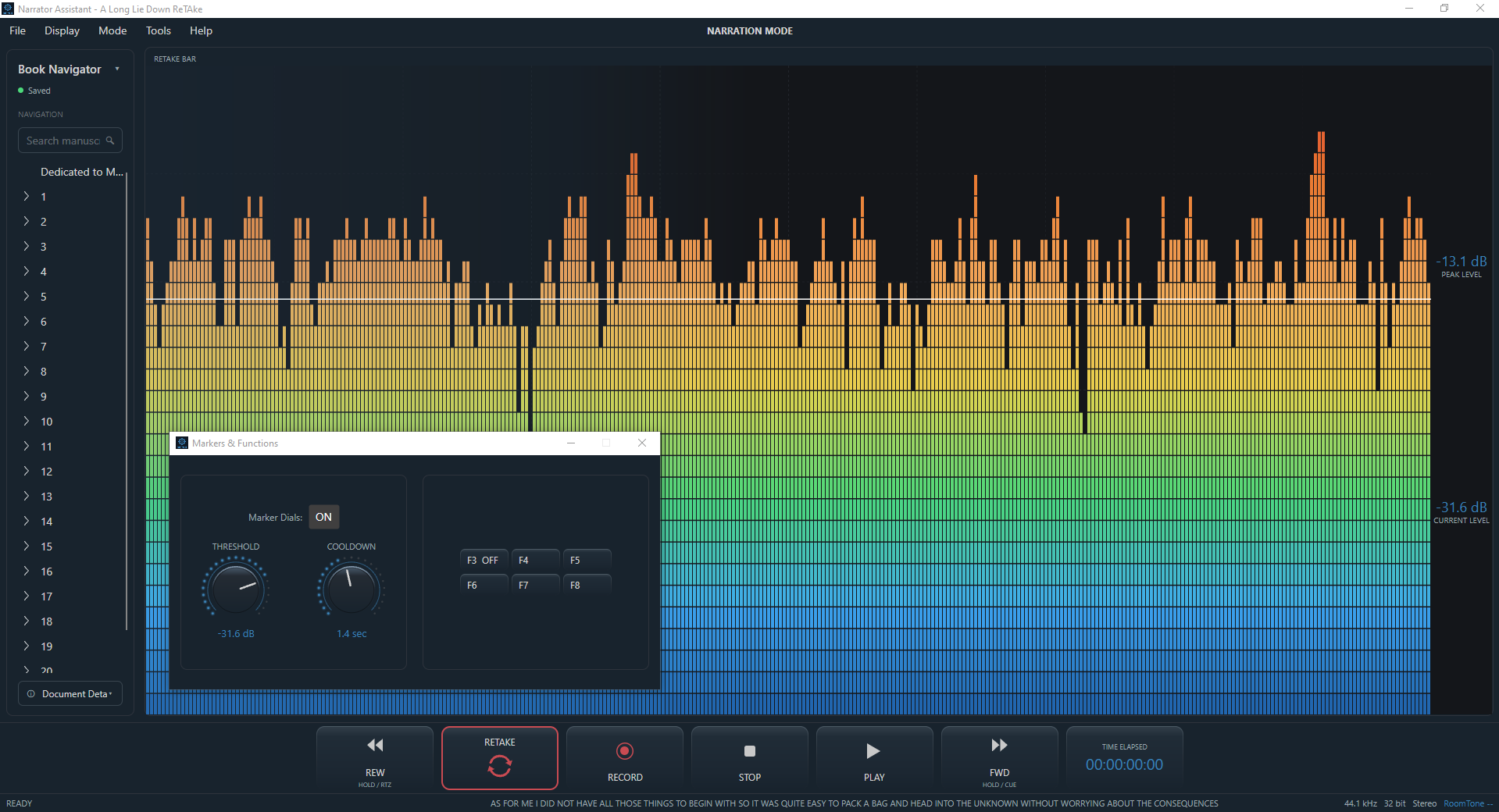Click the -13.1 dB peak level readout

pos(1462,262)
